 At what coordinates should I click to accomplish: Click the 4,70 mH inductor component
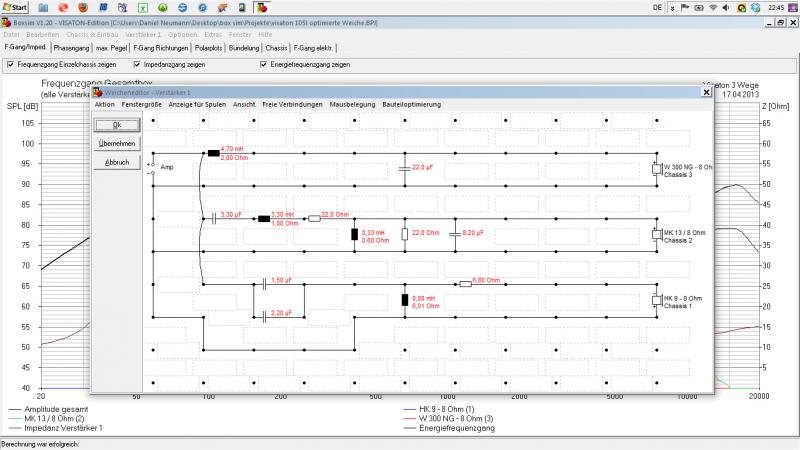(x=213, y=153)
